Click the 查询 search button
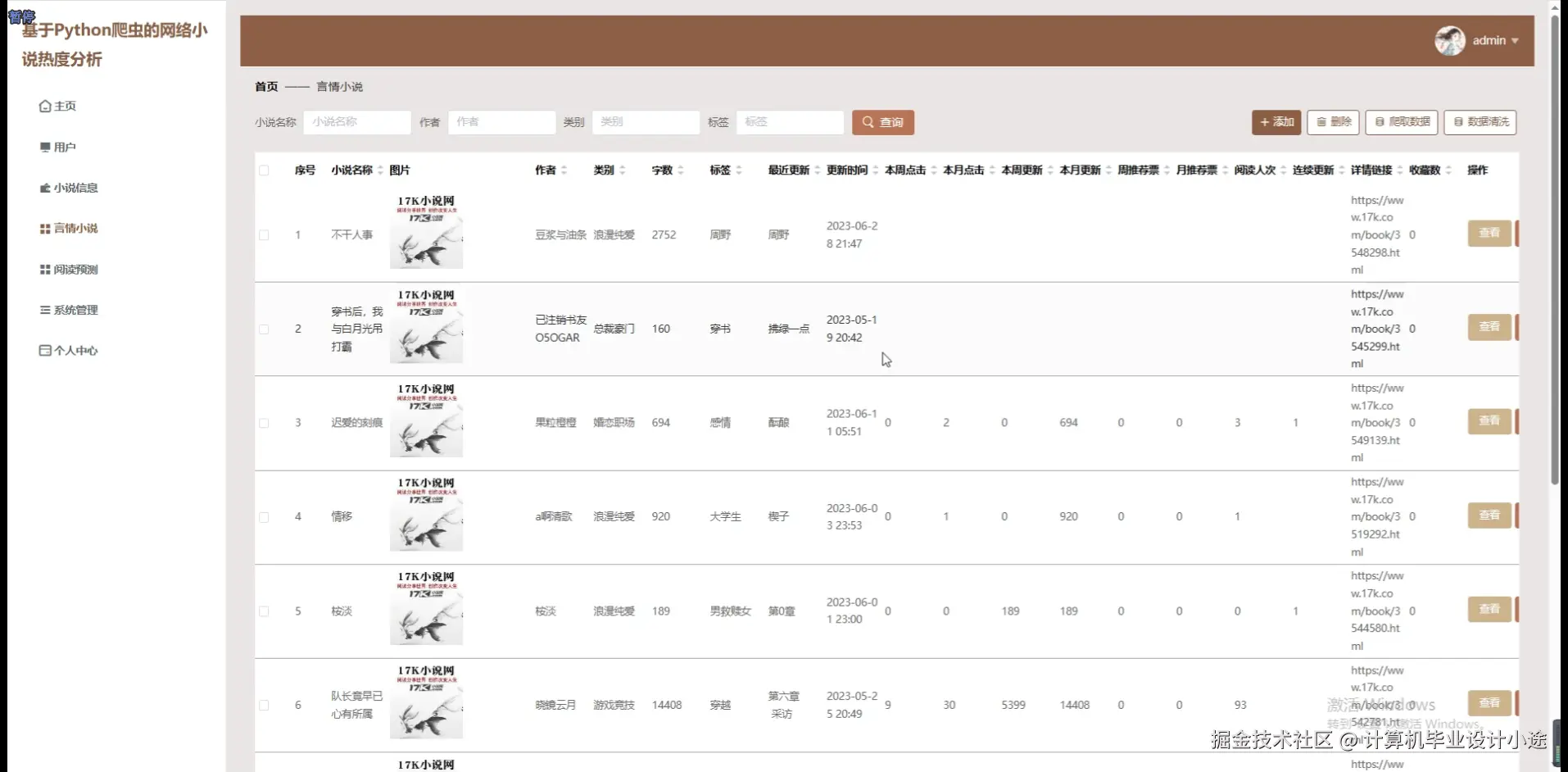Viewport: 1568px width, 772px height. (882, 122)
